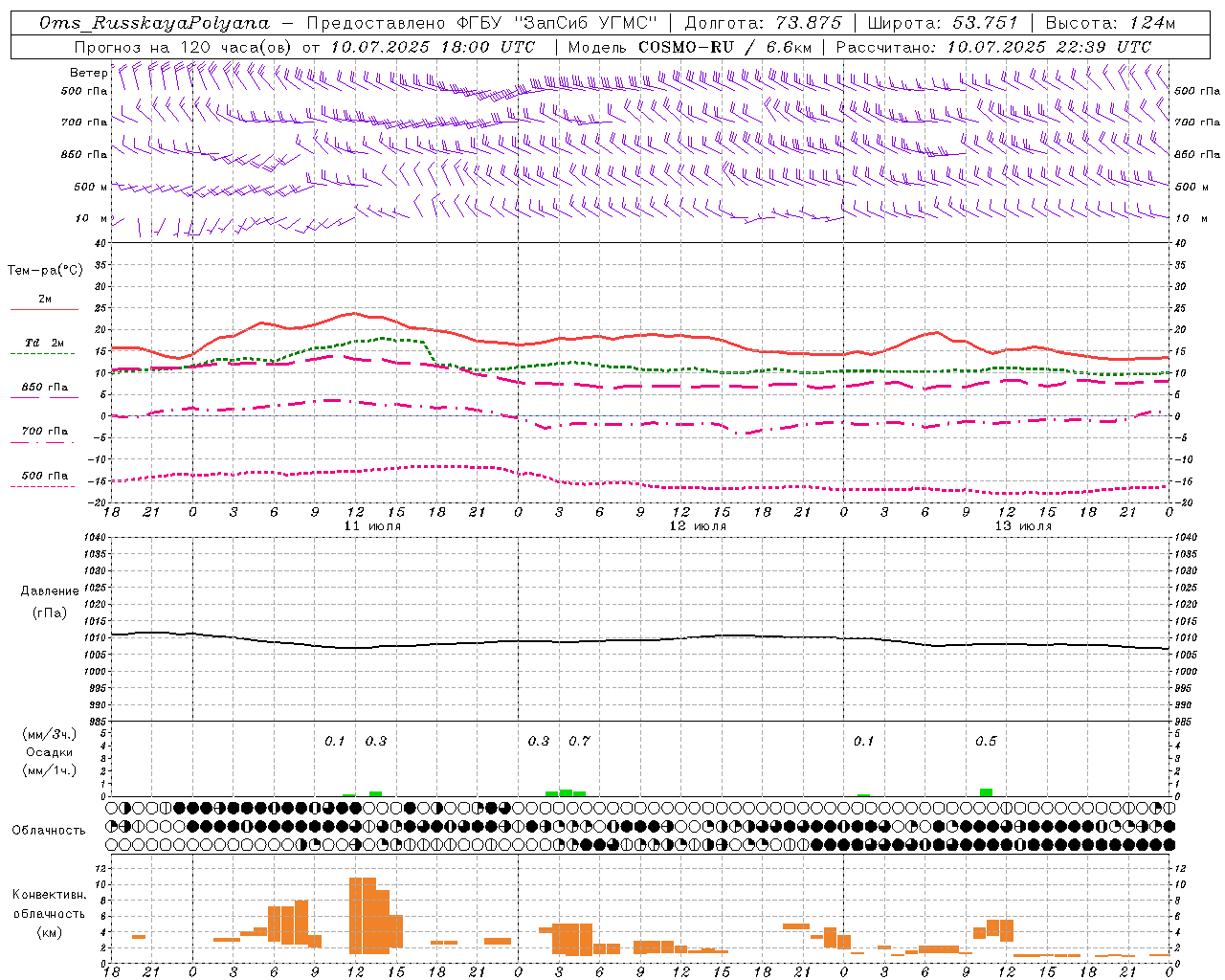Click the green precipitation bar under 0.5
The height and width of the screenshot is (980, 1225).
coord(986,792)
